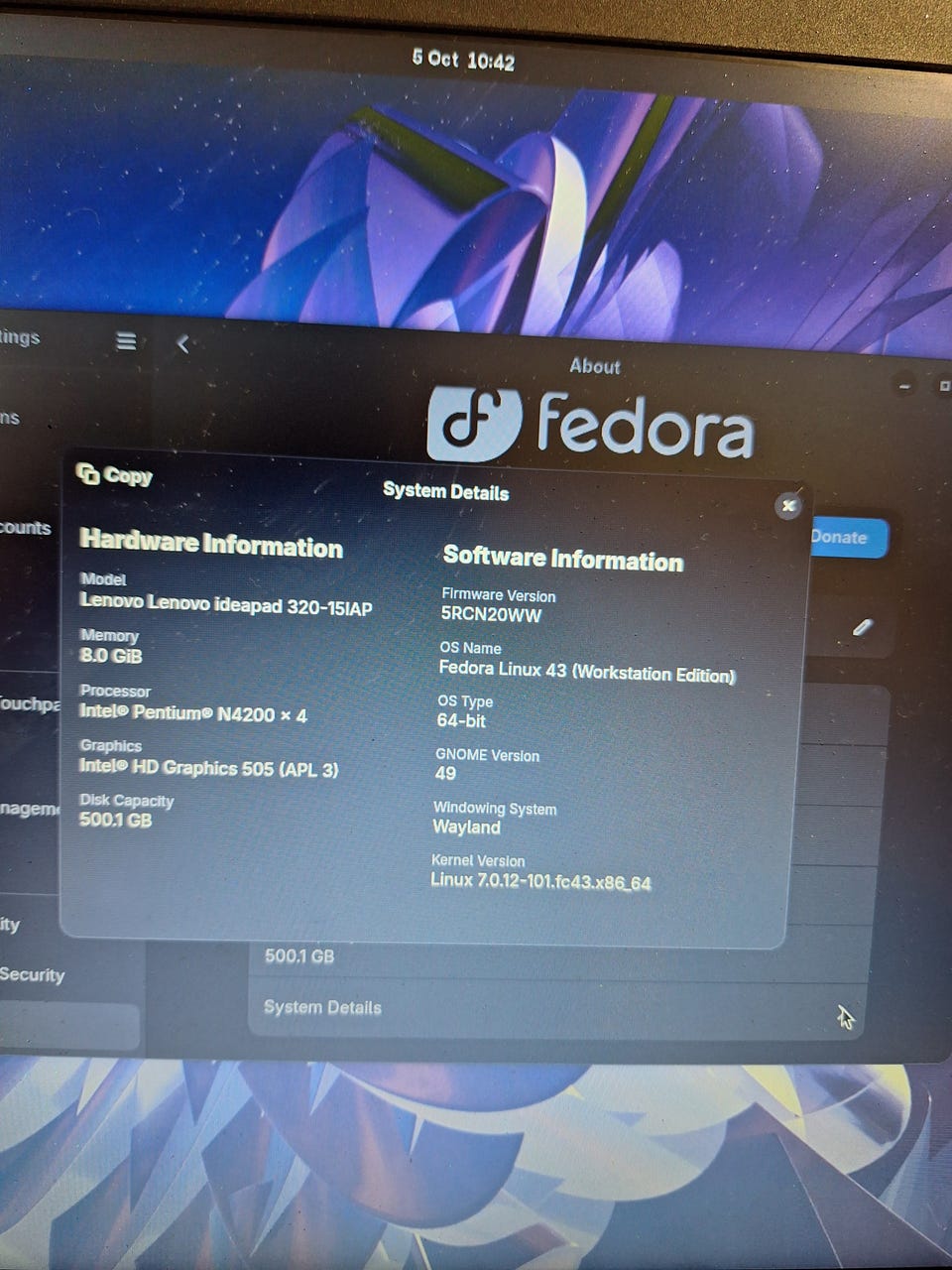
Task: Click the firmware value "5RCN20WW"
Action: coord(491,614)
